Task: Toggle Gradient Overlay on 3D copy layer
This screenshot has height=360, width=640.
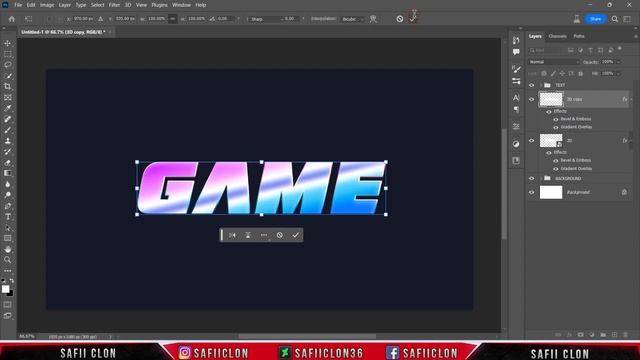Action: click(556, 127)
